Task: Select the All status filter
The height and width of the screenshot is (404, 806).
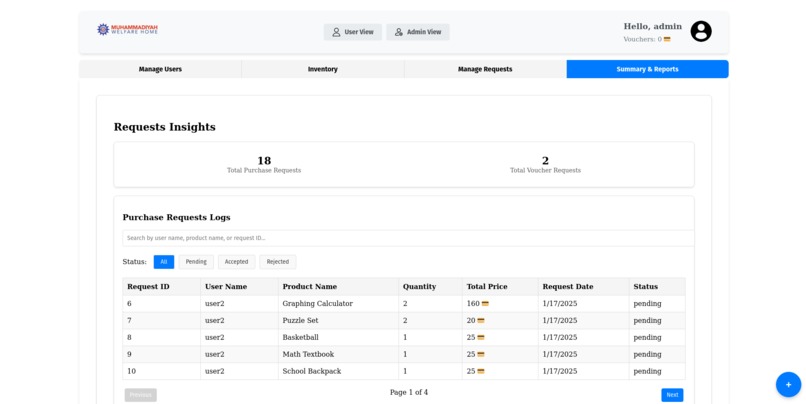Action: click(x=164, y=262)
